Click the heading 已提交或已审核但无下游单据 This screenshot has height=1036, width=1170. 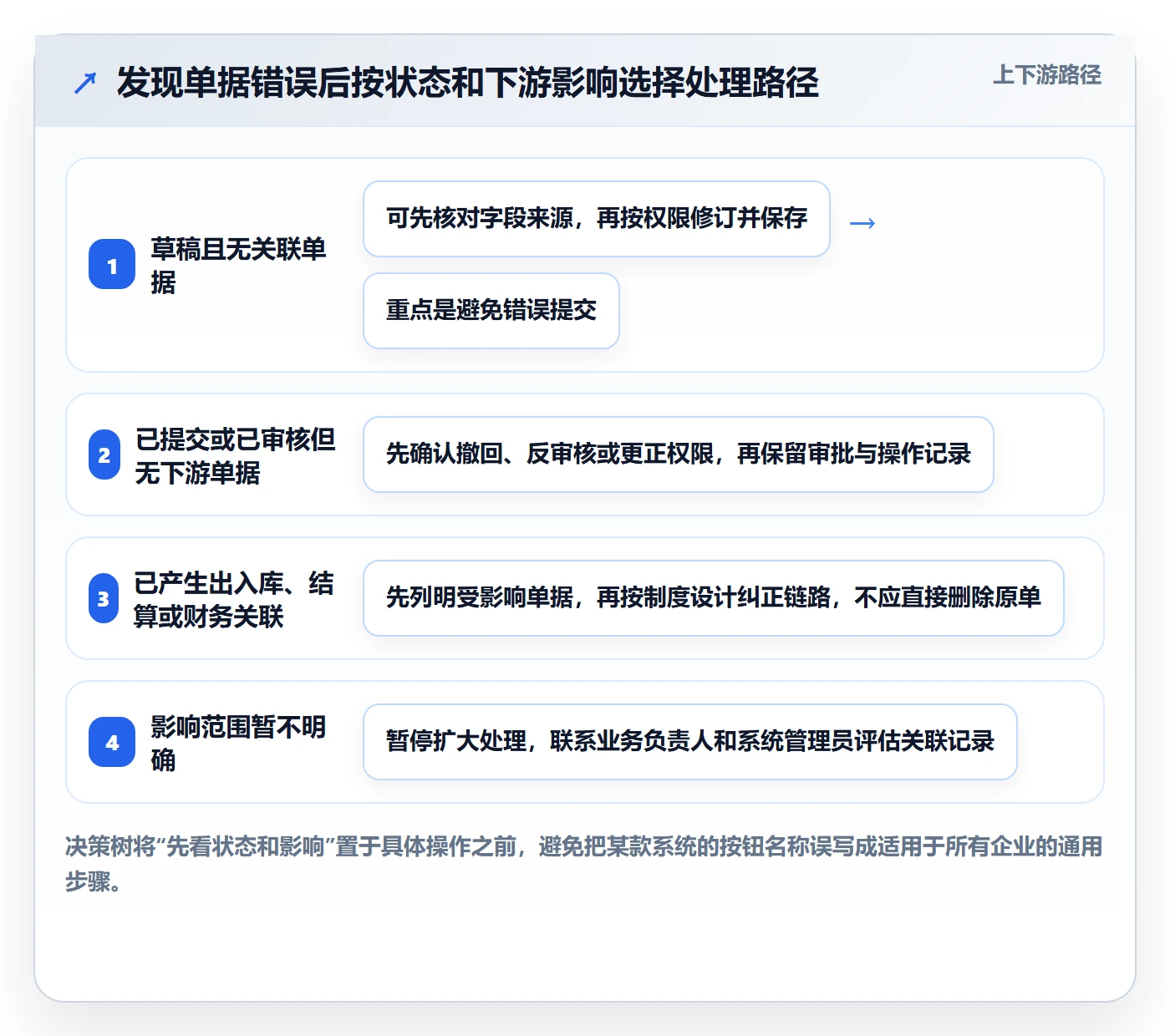click(236, 455)
